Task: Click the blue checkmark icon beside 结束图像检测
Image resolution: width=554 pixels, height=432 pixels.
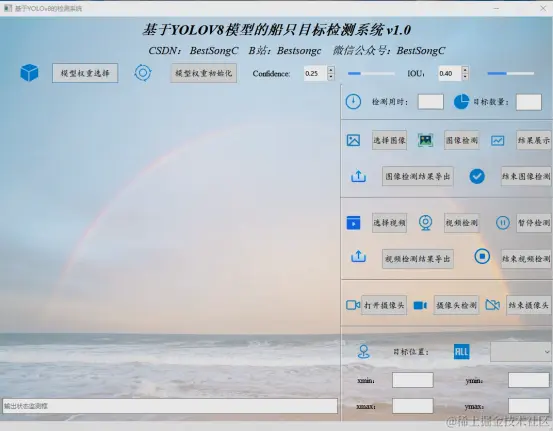Action: click(477, 176)
